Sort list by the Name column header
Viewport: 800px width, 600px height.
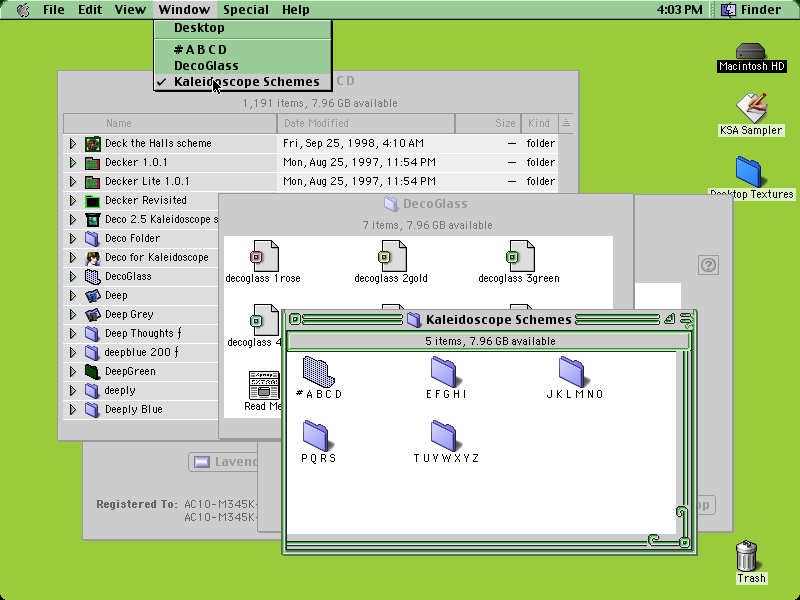click(x=170, y=123)
